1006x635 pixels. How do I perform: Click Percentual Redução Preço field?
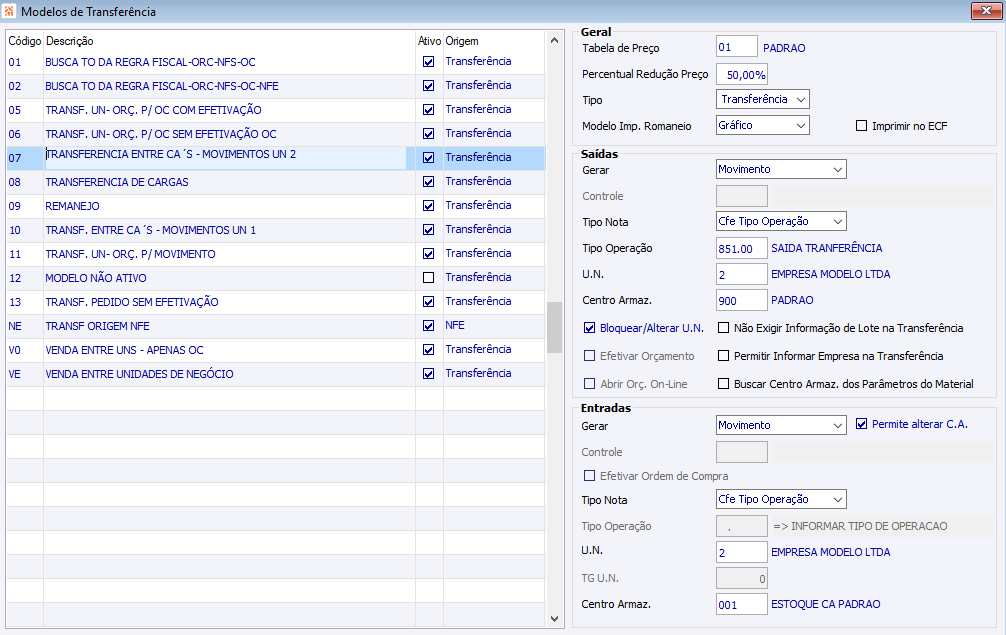pos(742,74)
